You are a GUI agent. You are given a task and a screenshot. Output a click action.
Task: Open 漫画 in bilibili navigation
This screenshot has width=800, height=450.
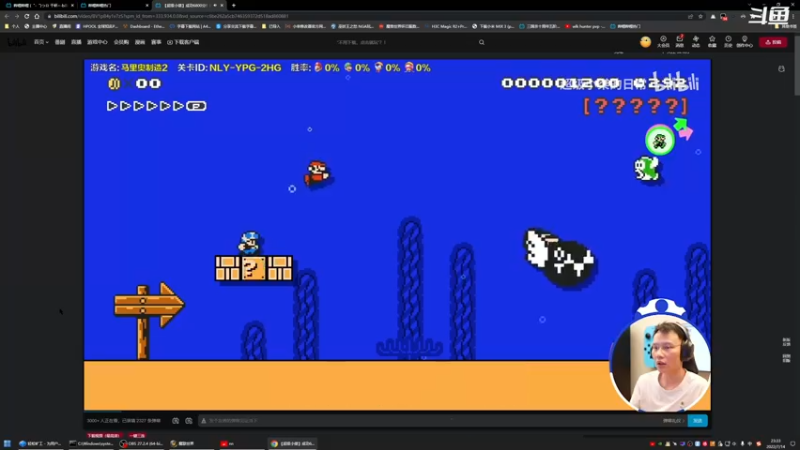tap(140, 42)
